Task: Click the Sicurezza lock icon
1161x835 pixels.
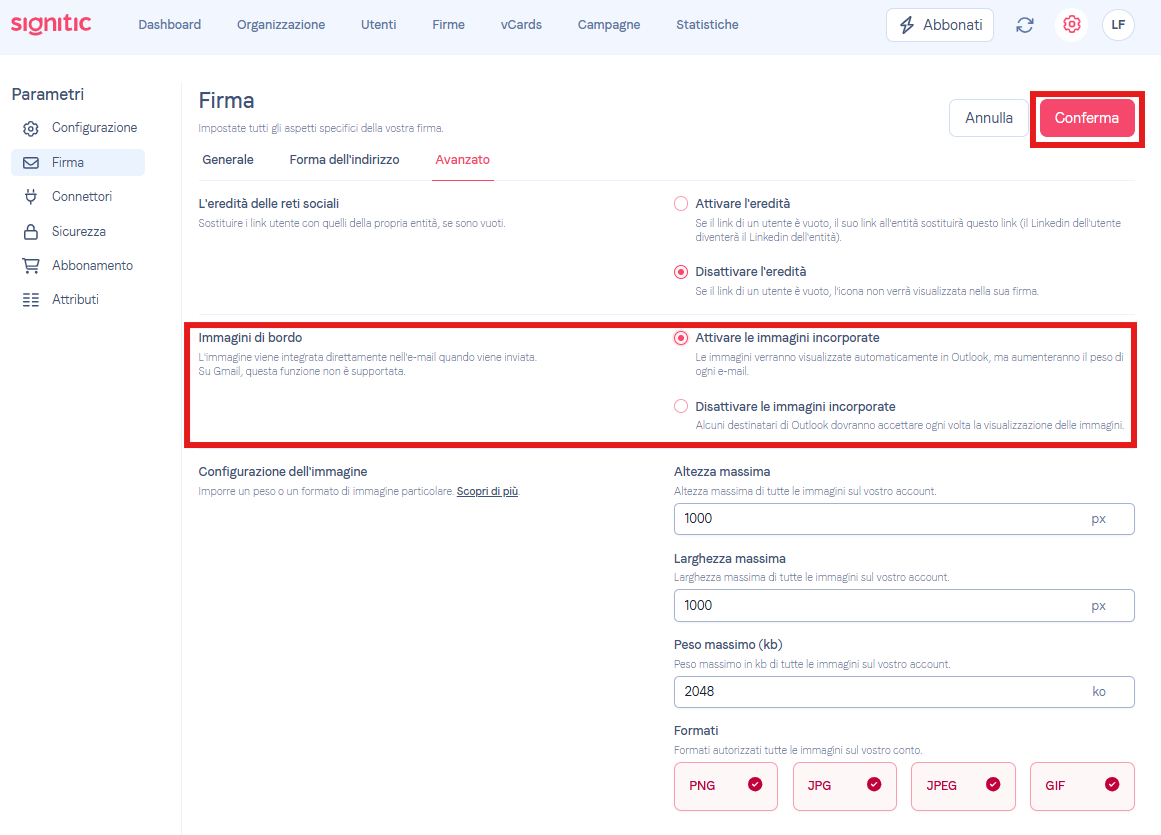Action: [30, 232]
